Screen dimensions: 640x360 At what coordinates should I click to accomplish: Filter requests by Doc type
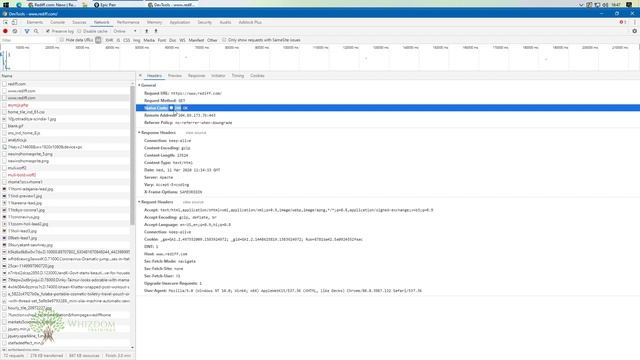(x=173, y=40)
